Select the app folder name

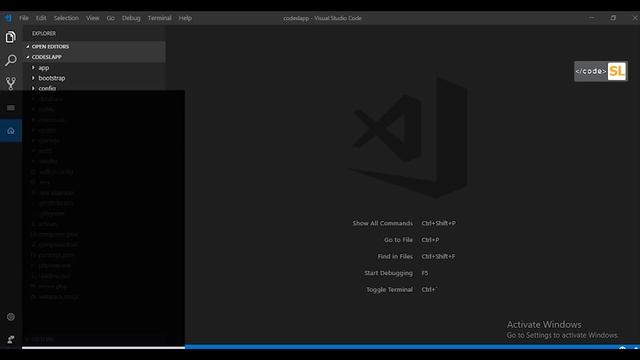pyautogui.click(x=44, y=68)
